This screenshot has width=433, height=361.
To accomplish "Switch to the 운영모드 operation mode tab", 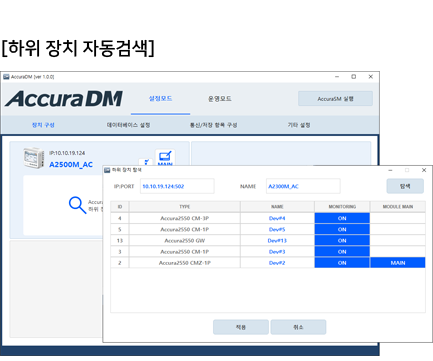I will tap(220, 99).
